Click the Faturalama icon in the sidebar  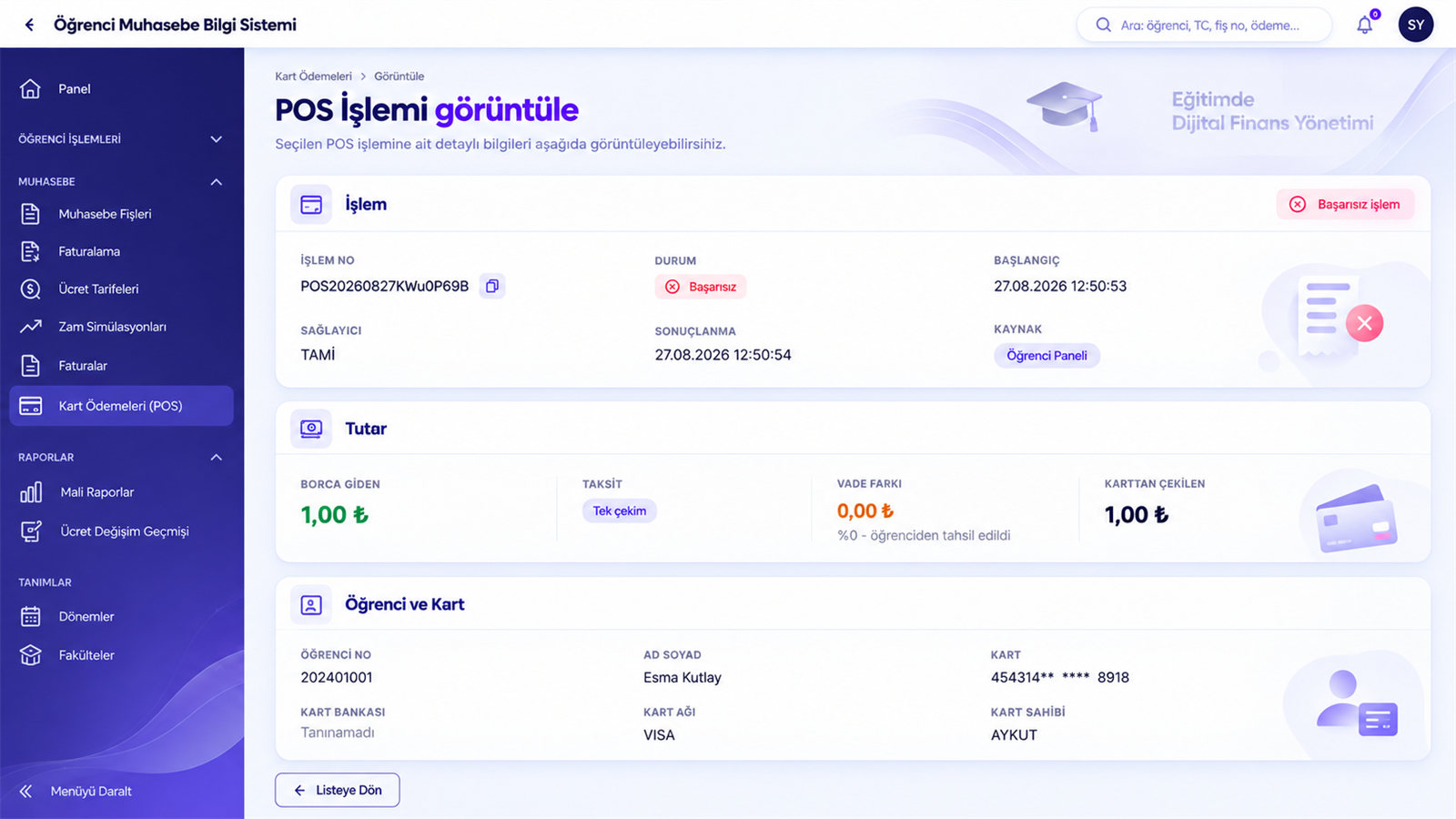[30, 251]
